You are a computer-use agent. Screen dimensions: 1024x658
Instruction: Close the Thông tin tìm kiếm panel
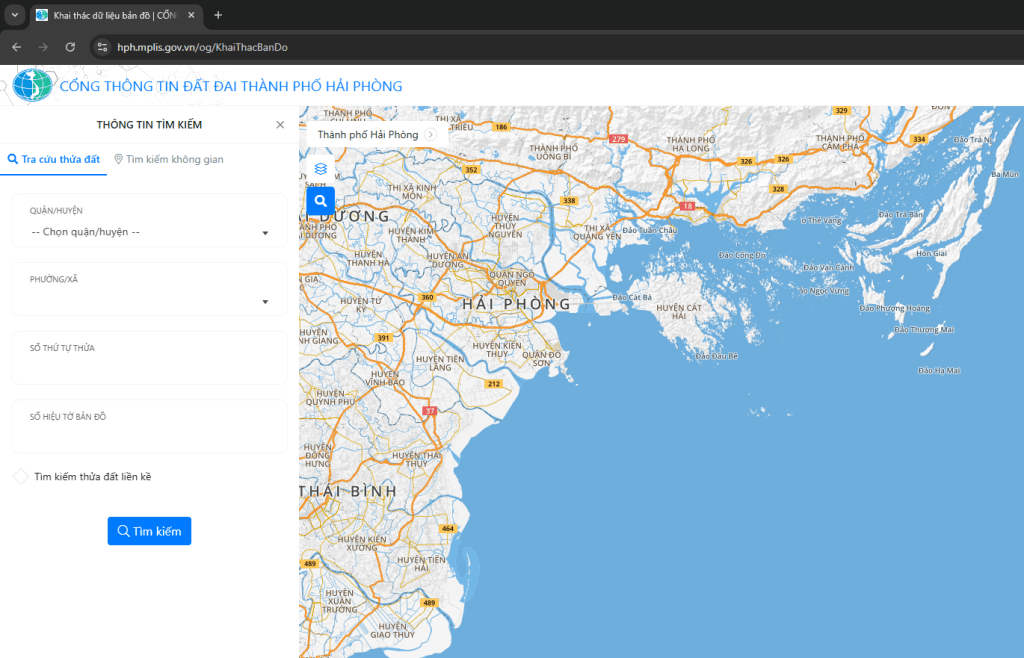click(x=280, y=125)
